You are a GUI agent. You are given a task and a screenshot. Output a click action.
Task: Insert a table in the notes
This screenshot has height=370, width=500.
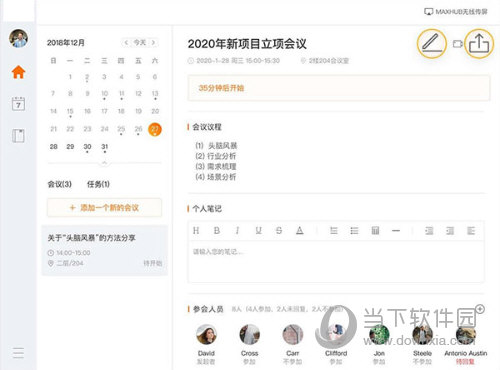point(375,231)
